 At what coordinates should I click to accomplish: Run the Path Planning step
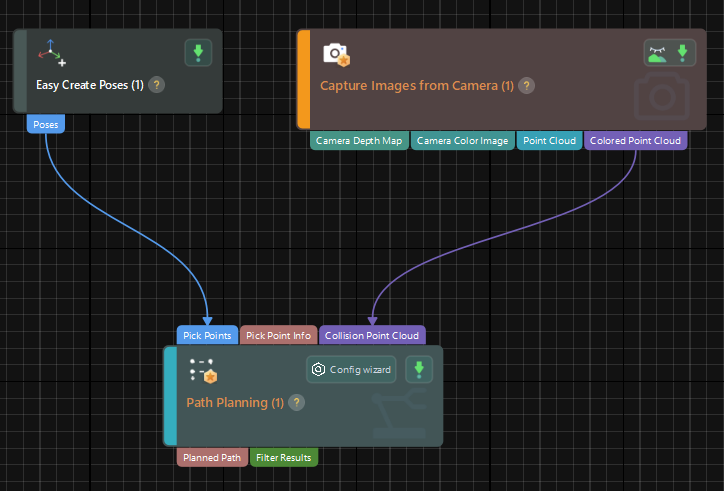pyautogui.click(x=419, y=369)
